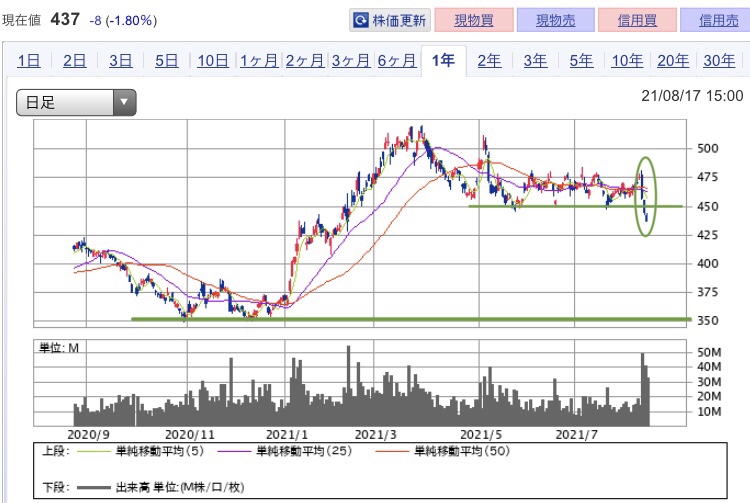The height and width of the screenshot is (503, 750).
Task: Click the 2021/7 date axis label
Action: pos(576,435)
